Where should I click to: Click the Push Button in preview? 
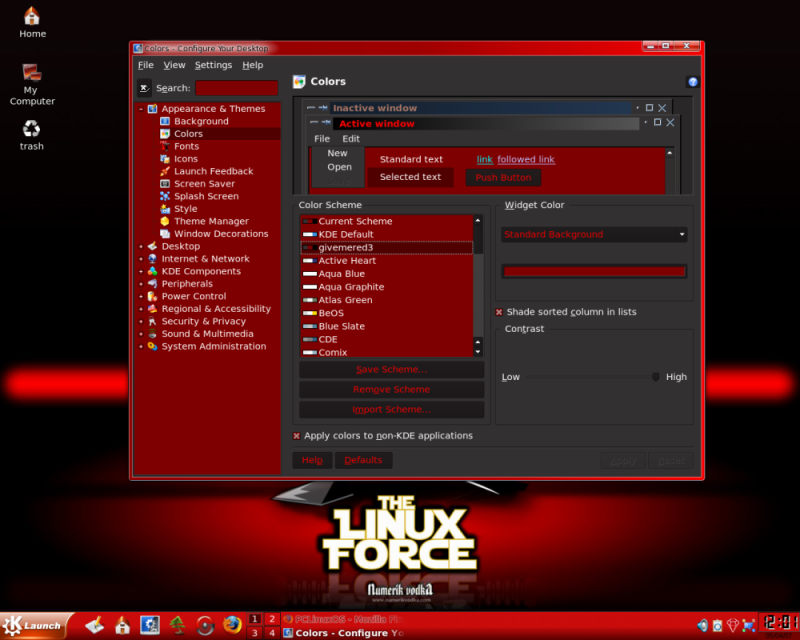(503, 178)
